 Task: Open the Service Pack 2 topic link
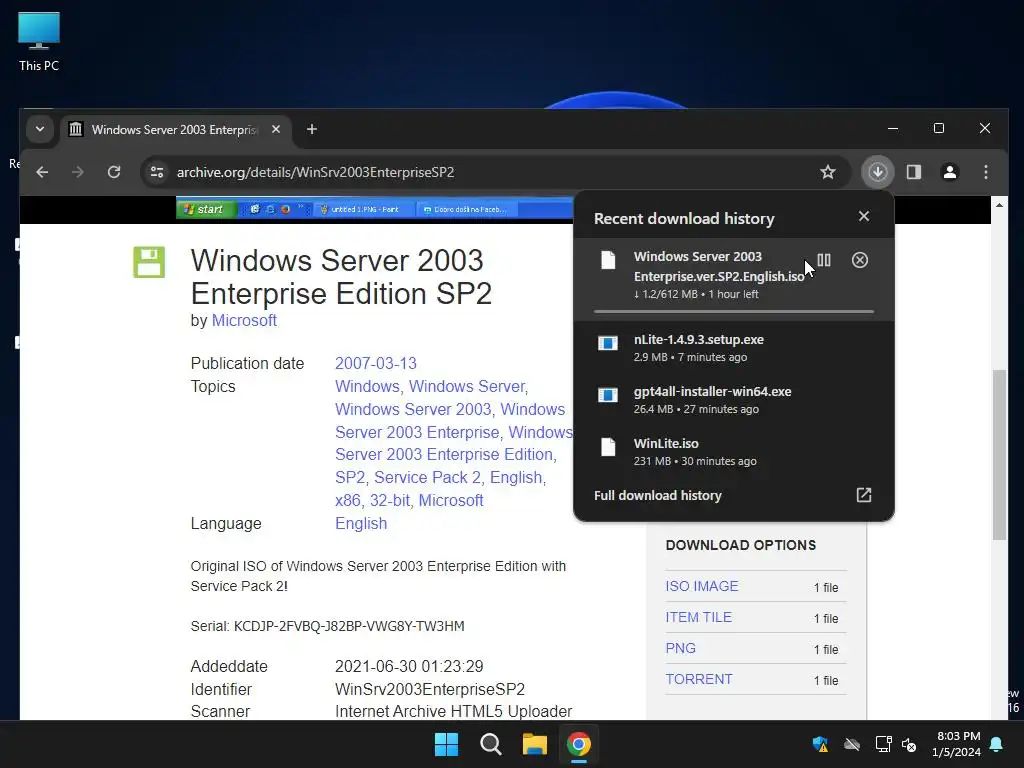point(428,477)
